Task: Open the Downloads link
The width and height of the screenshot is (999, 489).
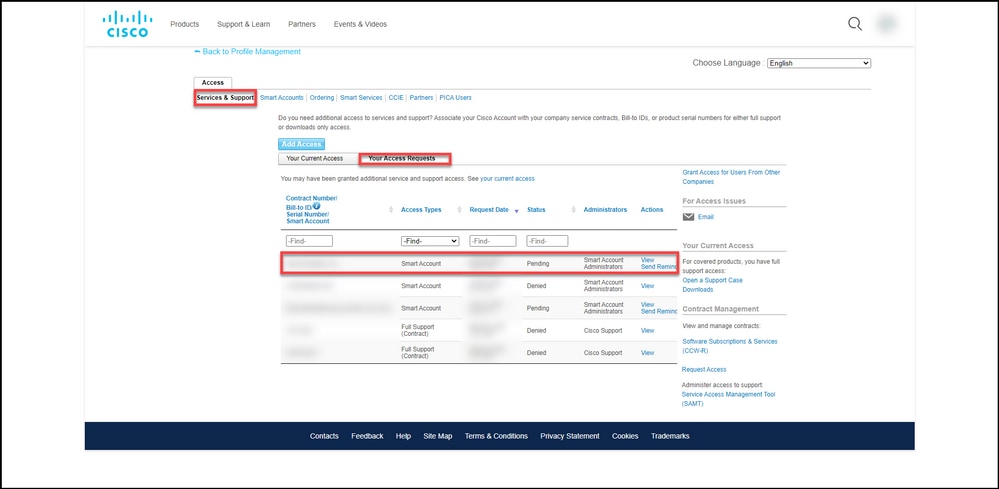Action: (698, 290)
